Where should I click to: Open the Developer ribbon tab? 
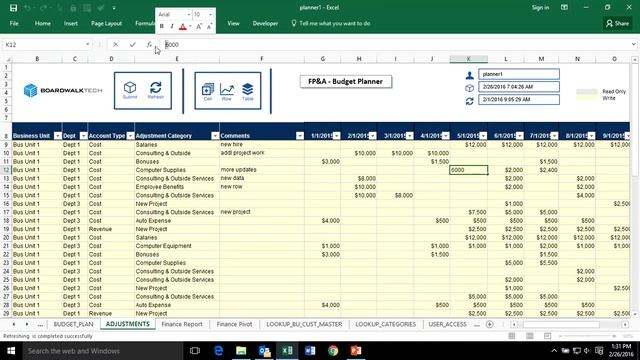(x=265, y=23)
